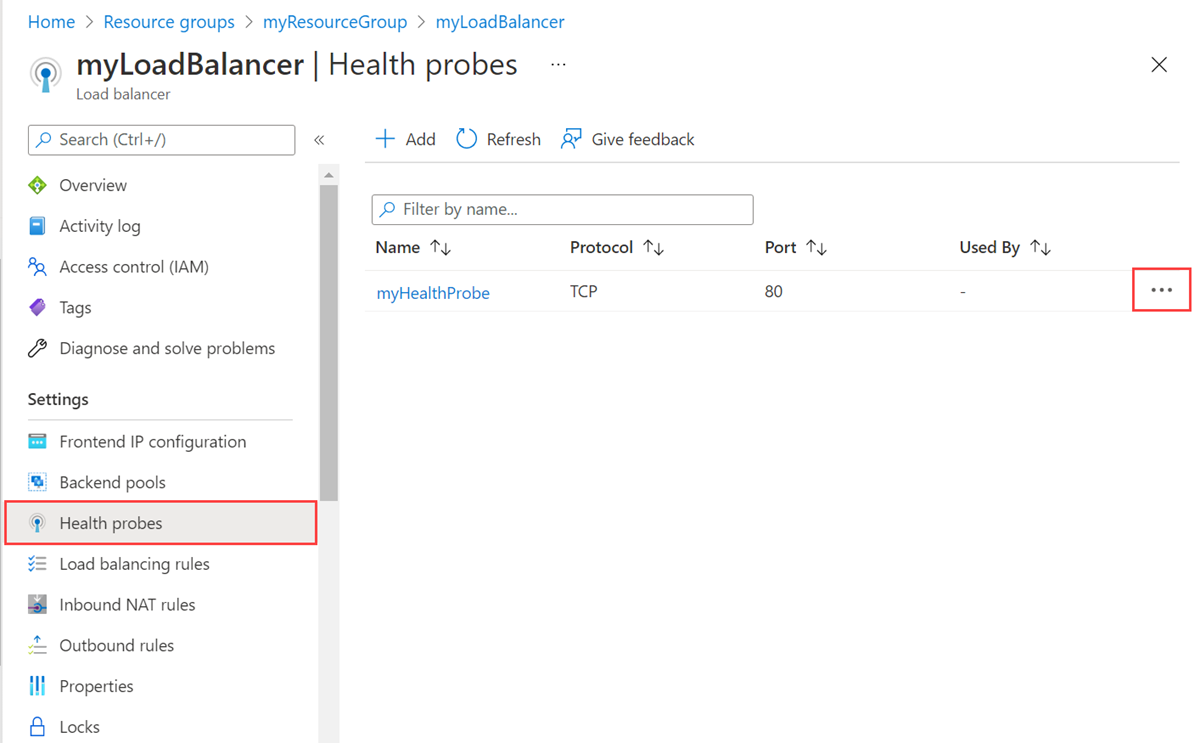This screenshot has height=743, width=1200.
Task: Select Access control (IAM) icon
Action: pos(37,267)
